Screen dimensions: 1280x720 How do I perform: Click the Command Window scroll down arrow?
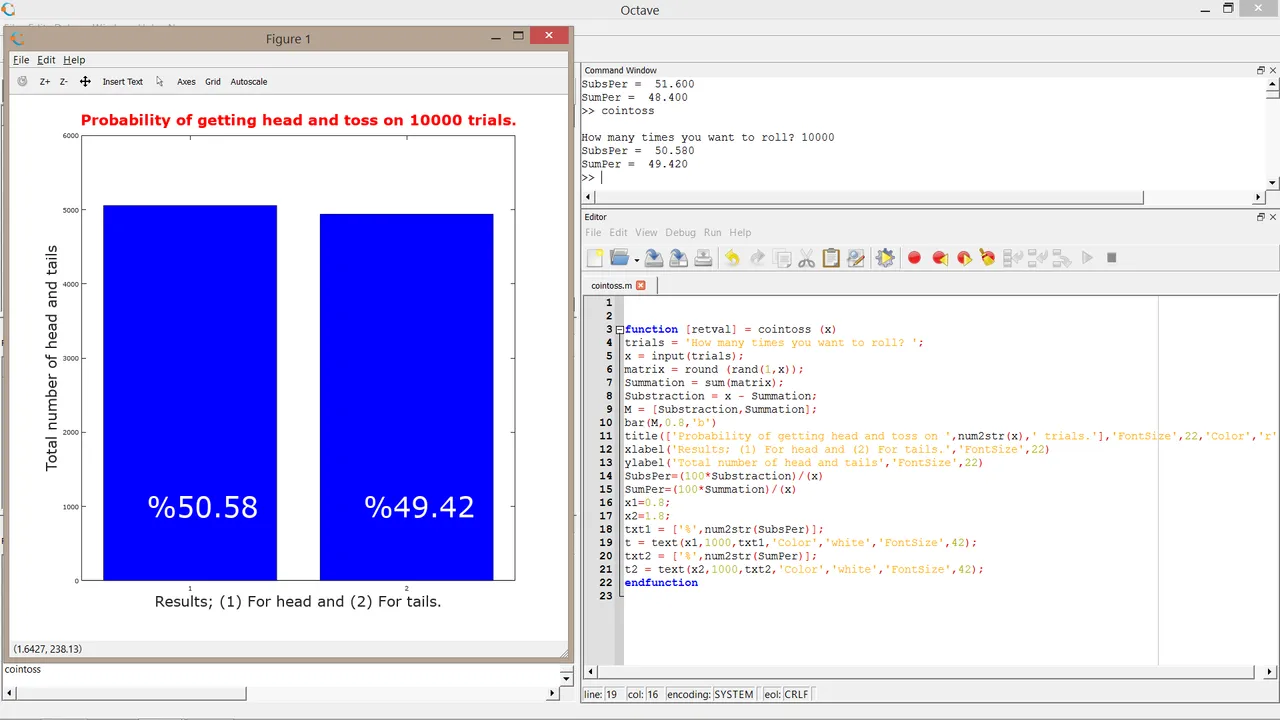tap(1272, 183)
